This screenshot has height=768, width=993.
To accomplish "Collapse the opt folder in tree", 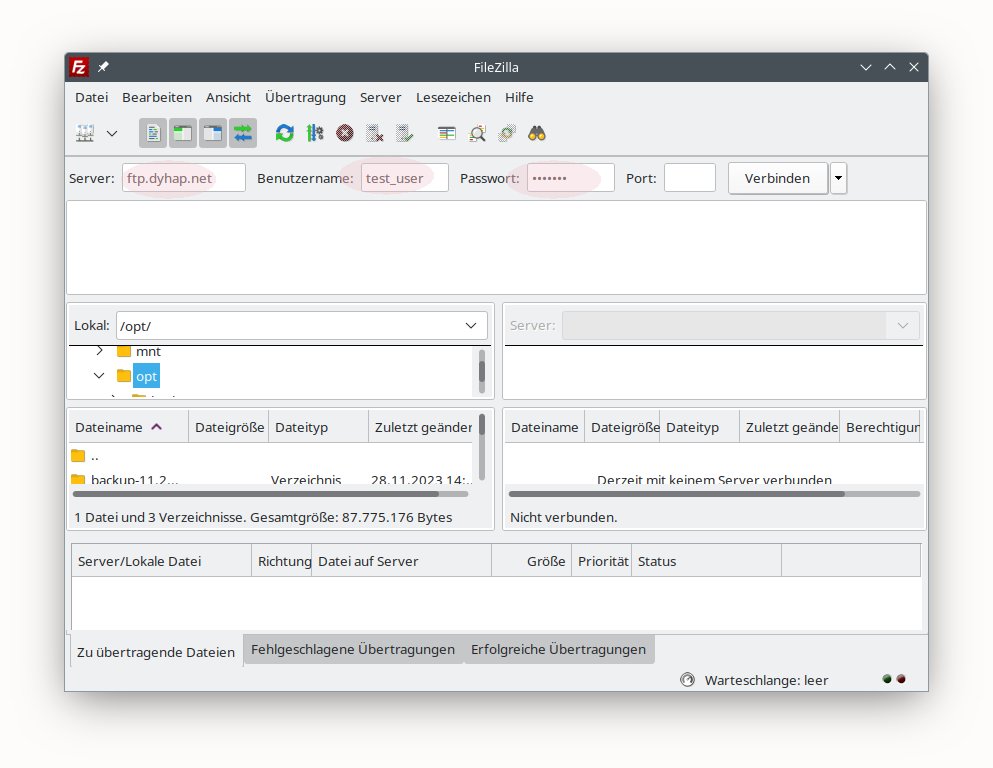I will pyautogui.click(x=99, y=376).
